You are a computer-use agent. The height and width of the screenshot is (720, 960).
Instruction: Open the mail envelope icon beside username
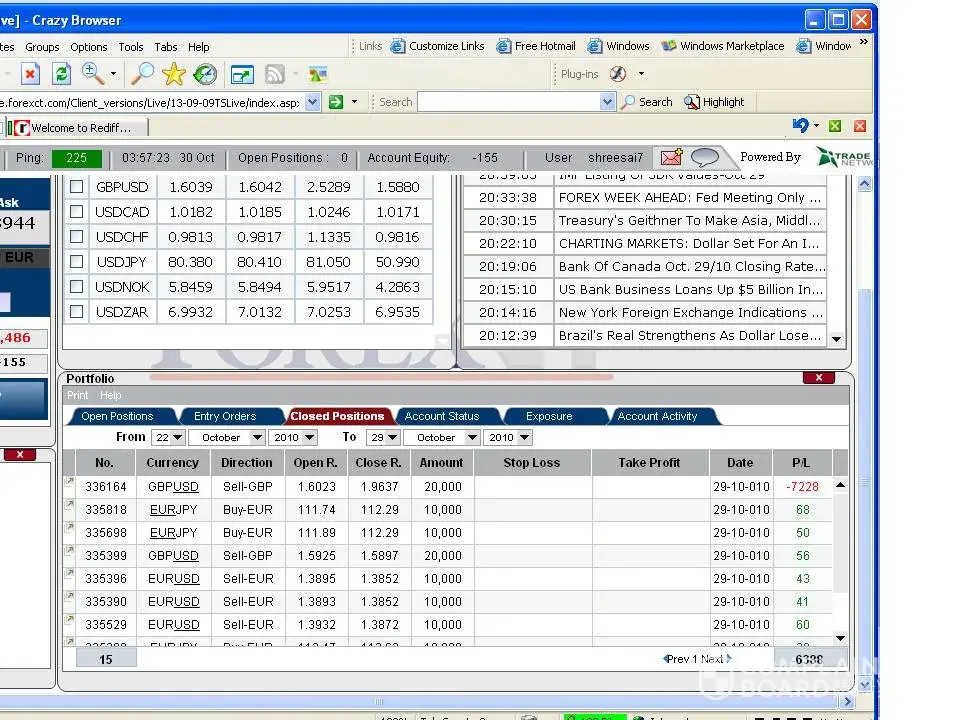pyautogui.click(x=671, y=157)
